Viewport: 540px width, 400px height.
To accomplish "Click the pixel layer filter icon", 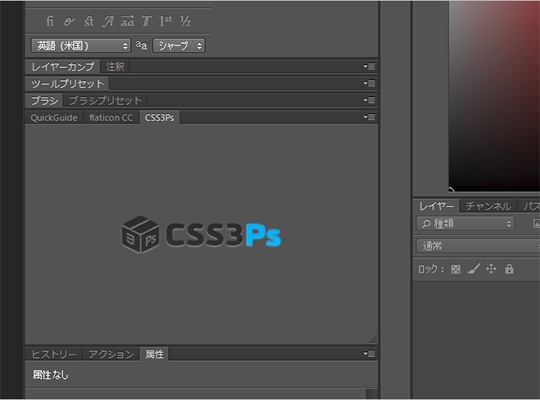I will click(x=536, y=224).
